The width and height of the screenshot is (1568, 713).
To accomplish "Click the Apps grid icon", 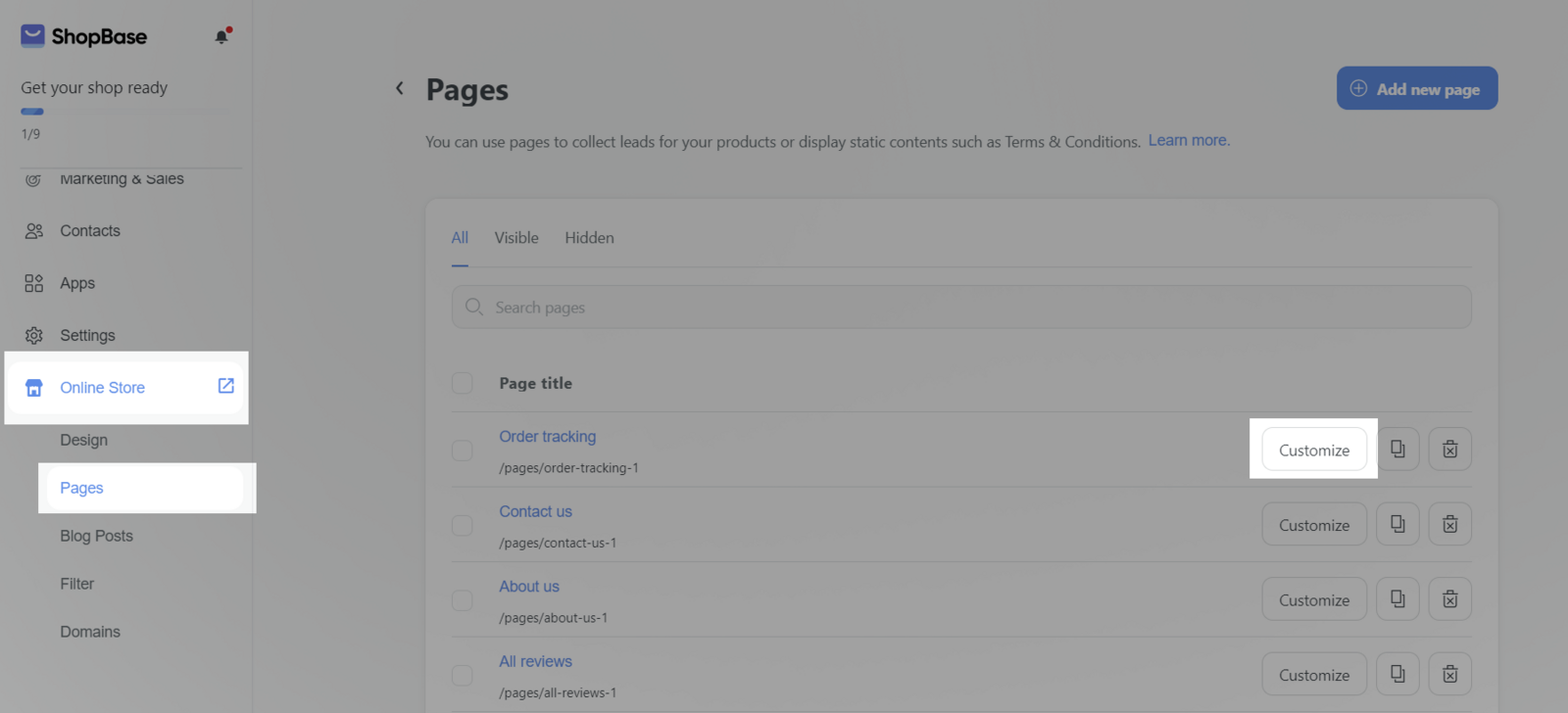I will 33,283.
